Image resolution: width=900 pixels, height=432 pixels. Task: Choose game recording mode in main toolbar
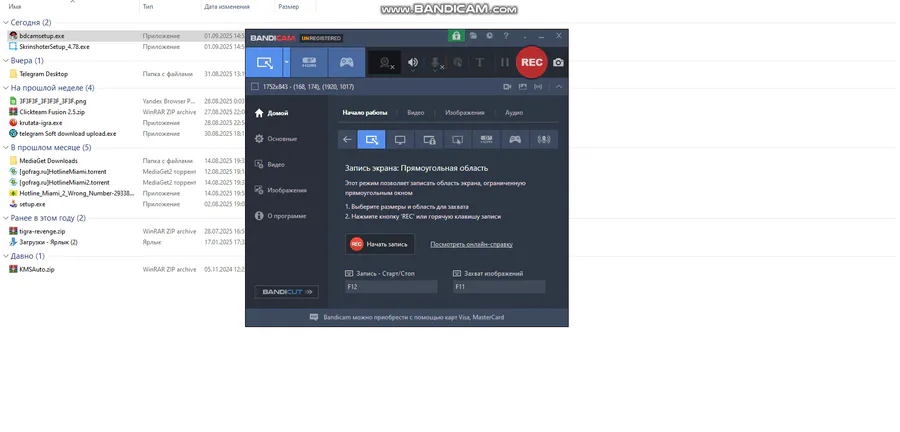coord(347,63)
